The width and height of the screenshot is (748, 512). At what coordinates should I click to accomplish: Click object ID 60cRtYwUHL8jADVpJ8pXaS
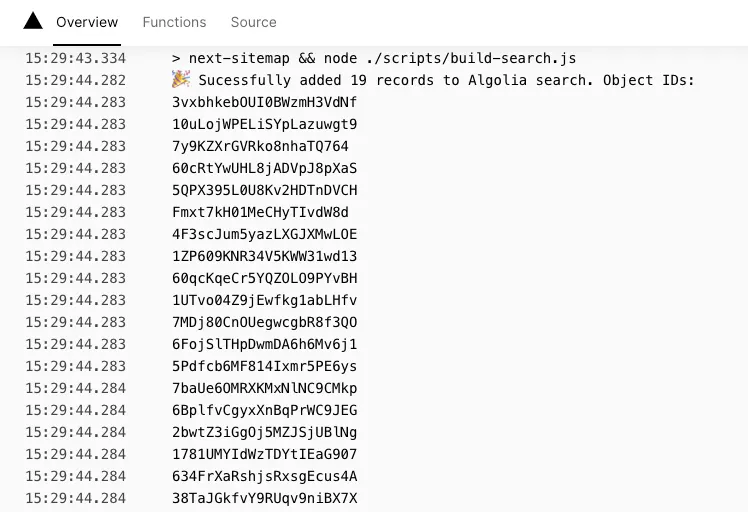[x=264, y=168]
